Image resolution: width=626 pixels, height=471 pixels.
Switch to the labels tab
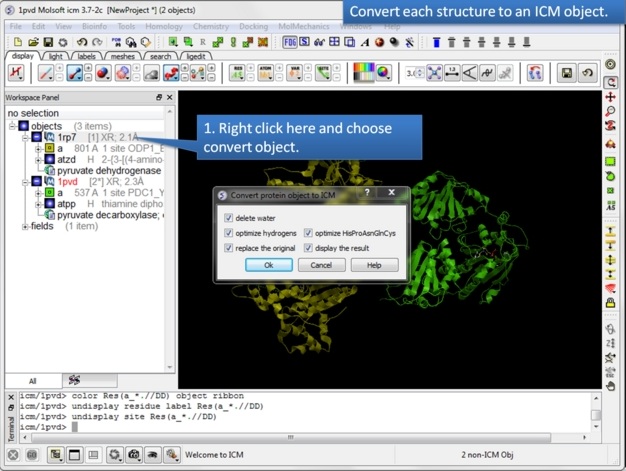[86, 57]
